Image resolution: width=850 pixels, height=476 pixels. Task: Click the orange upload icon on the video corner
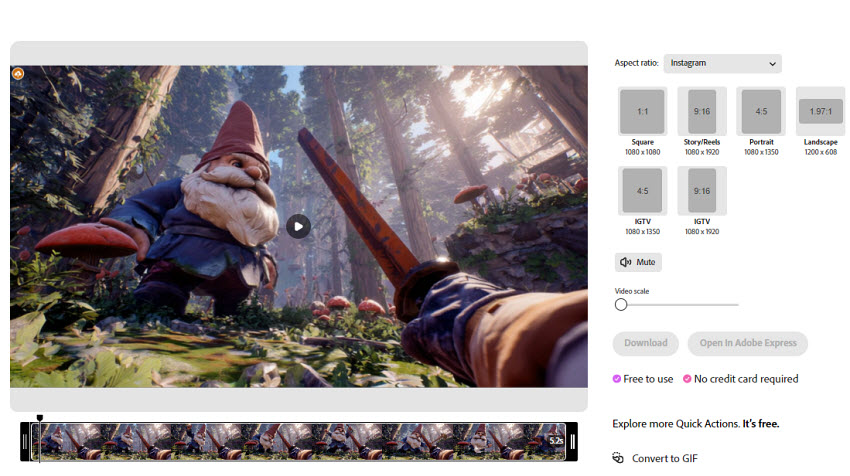[18, 73]
